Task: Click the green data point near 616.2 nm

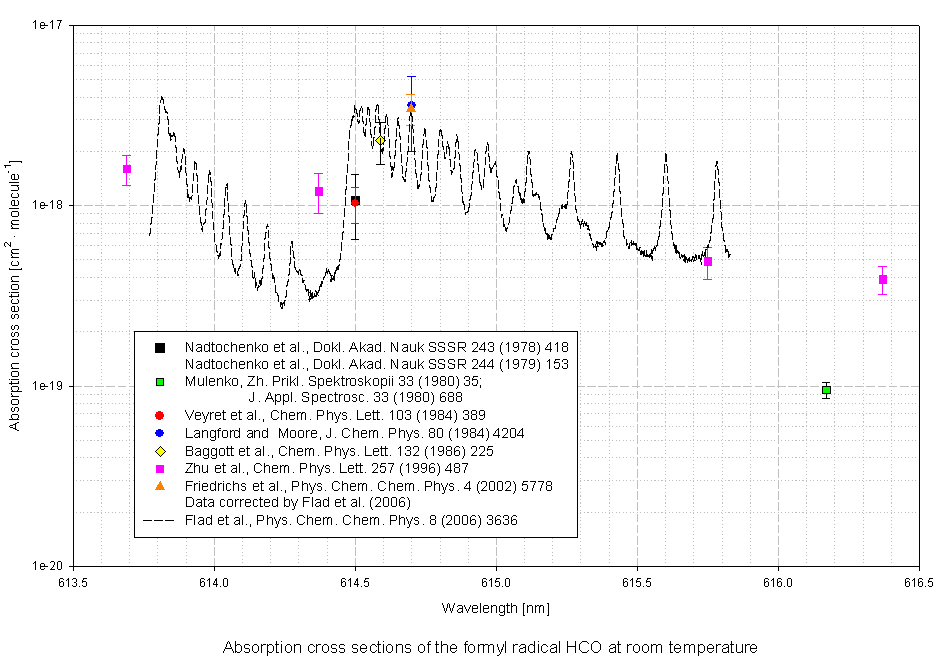Action: point(826,390)
